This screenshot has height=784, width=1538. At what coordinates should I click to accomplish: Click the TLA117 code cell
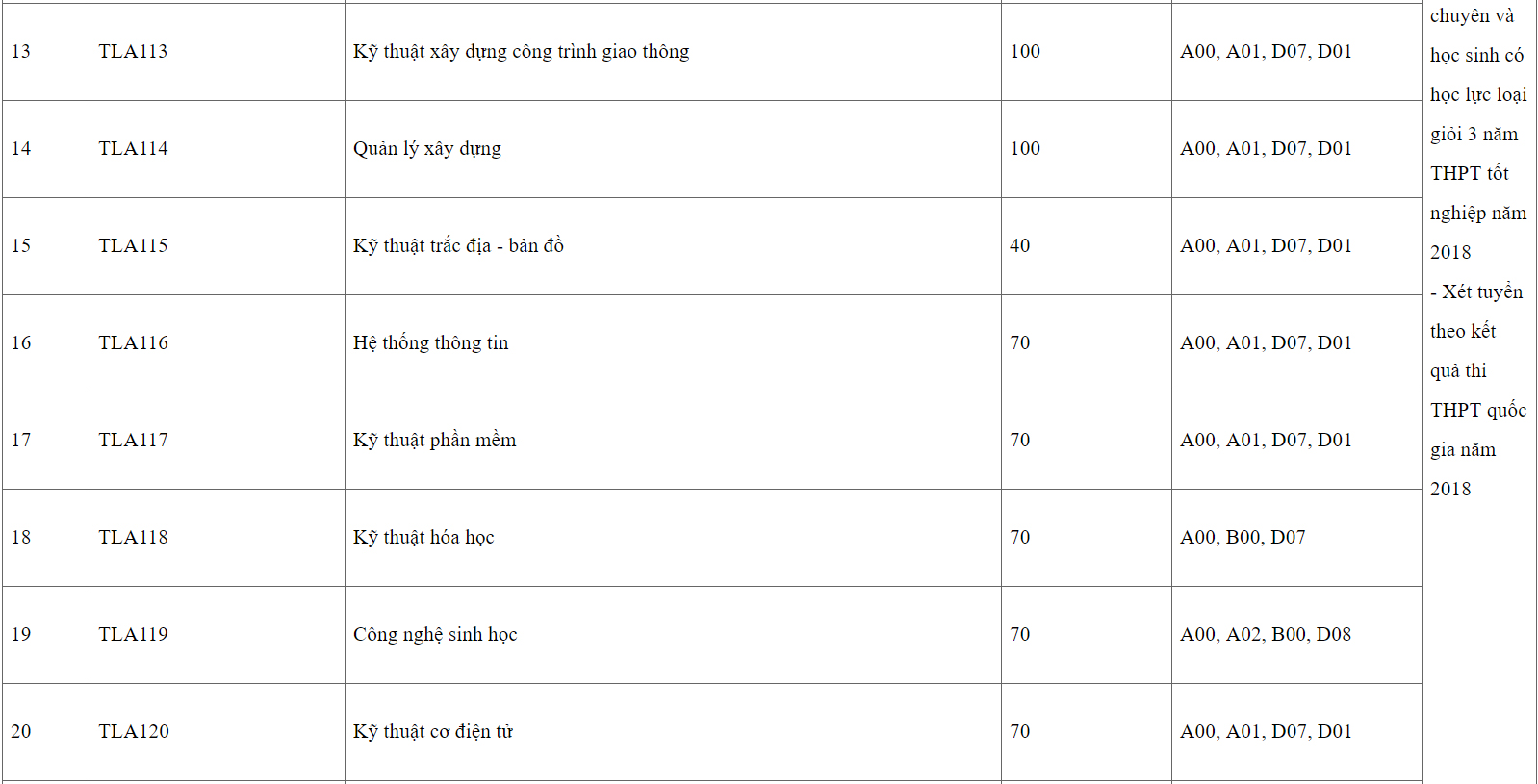tap(133, 441)
